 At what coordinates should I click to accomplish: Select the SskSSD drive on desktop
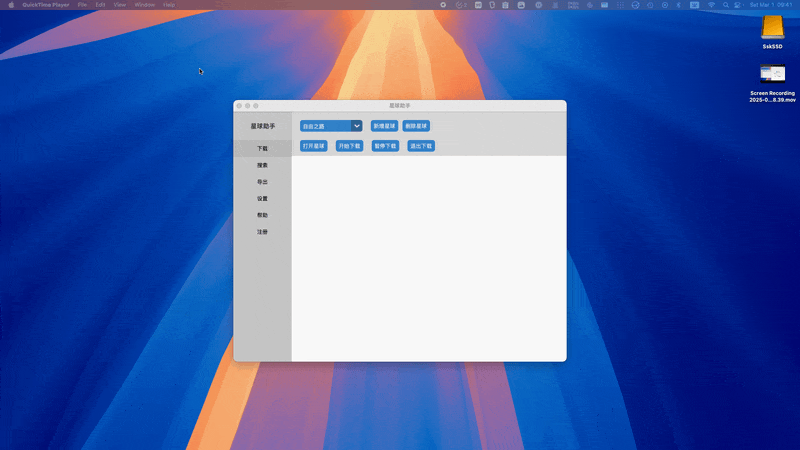772,31
